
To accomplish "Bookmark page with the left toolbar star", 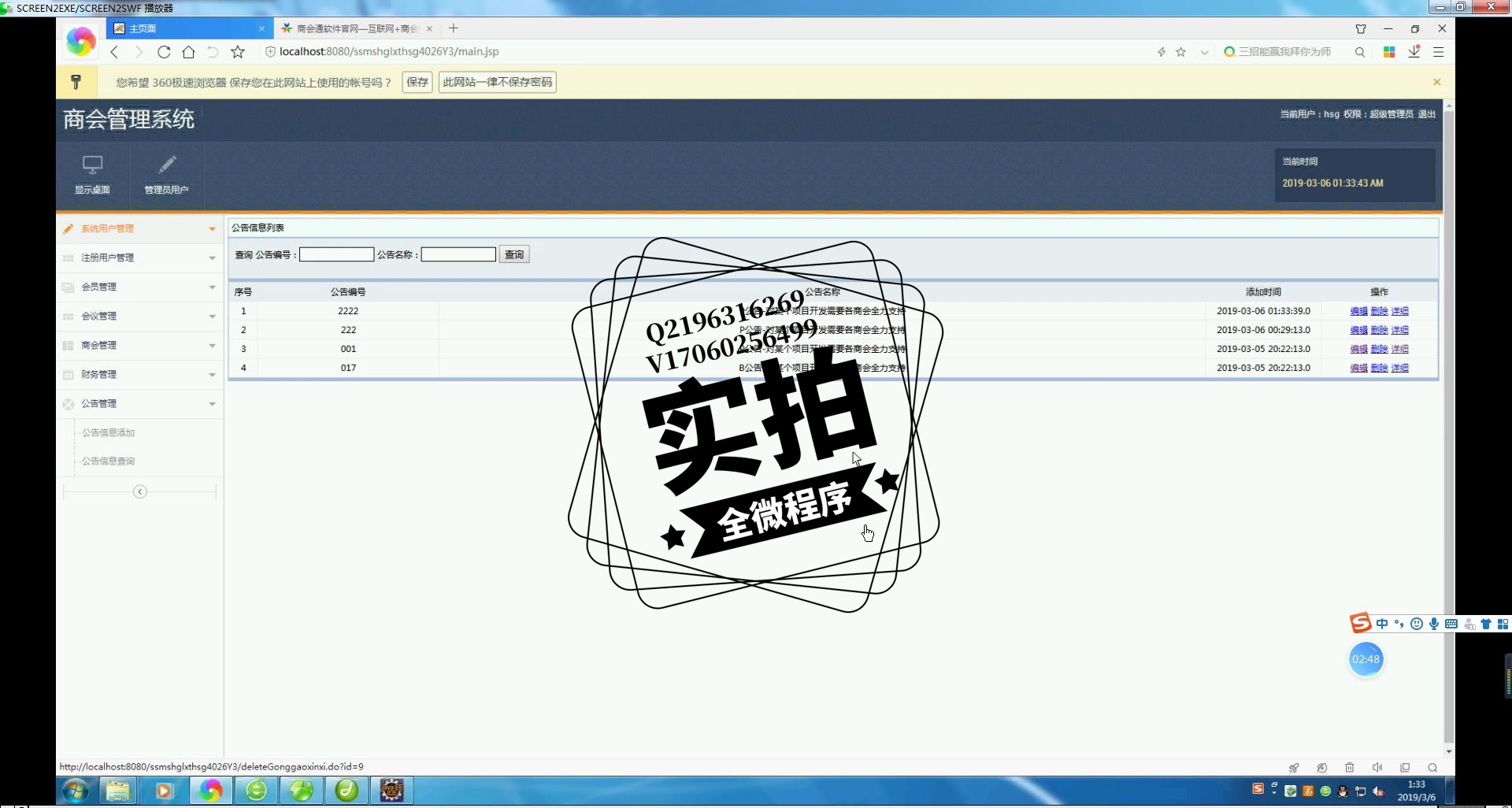I will point(238,52).
